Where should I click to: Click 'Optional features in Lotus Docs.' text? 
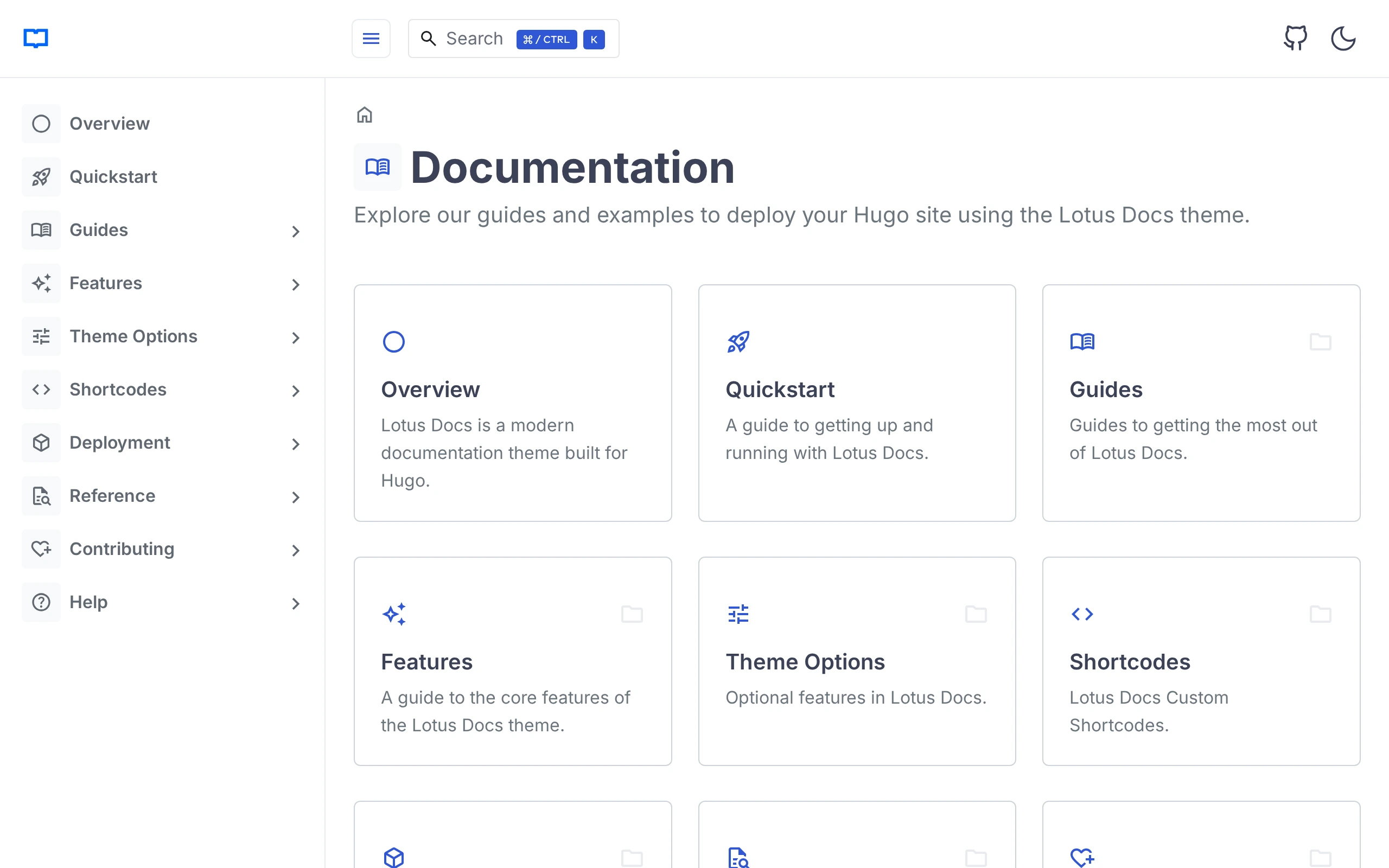pos(856,698)
